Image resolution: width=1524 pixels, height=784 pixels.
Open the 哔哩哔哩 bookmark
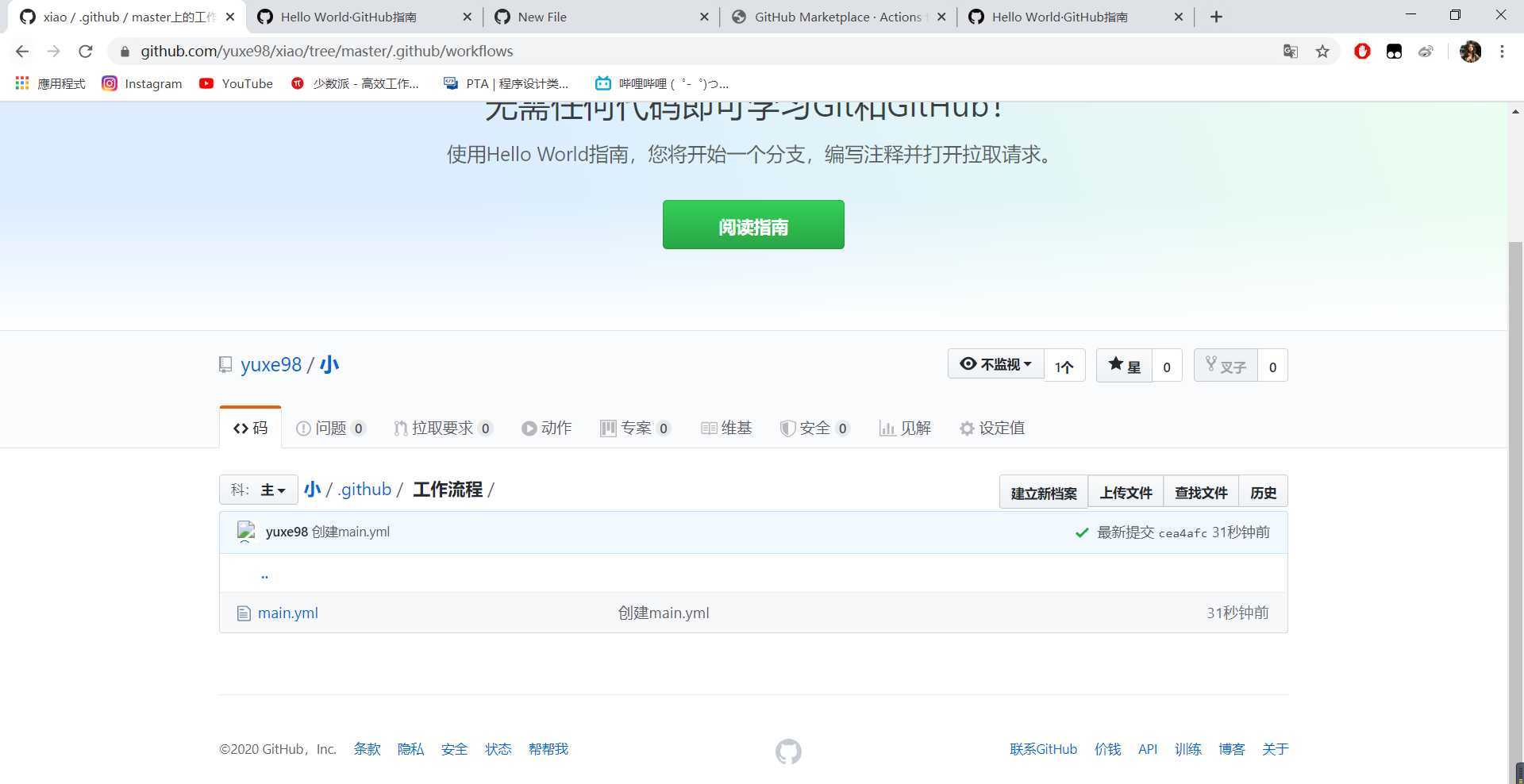662,83
